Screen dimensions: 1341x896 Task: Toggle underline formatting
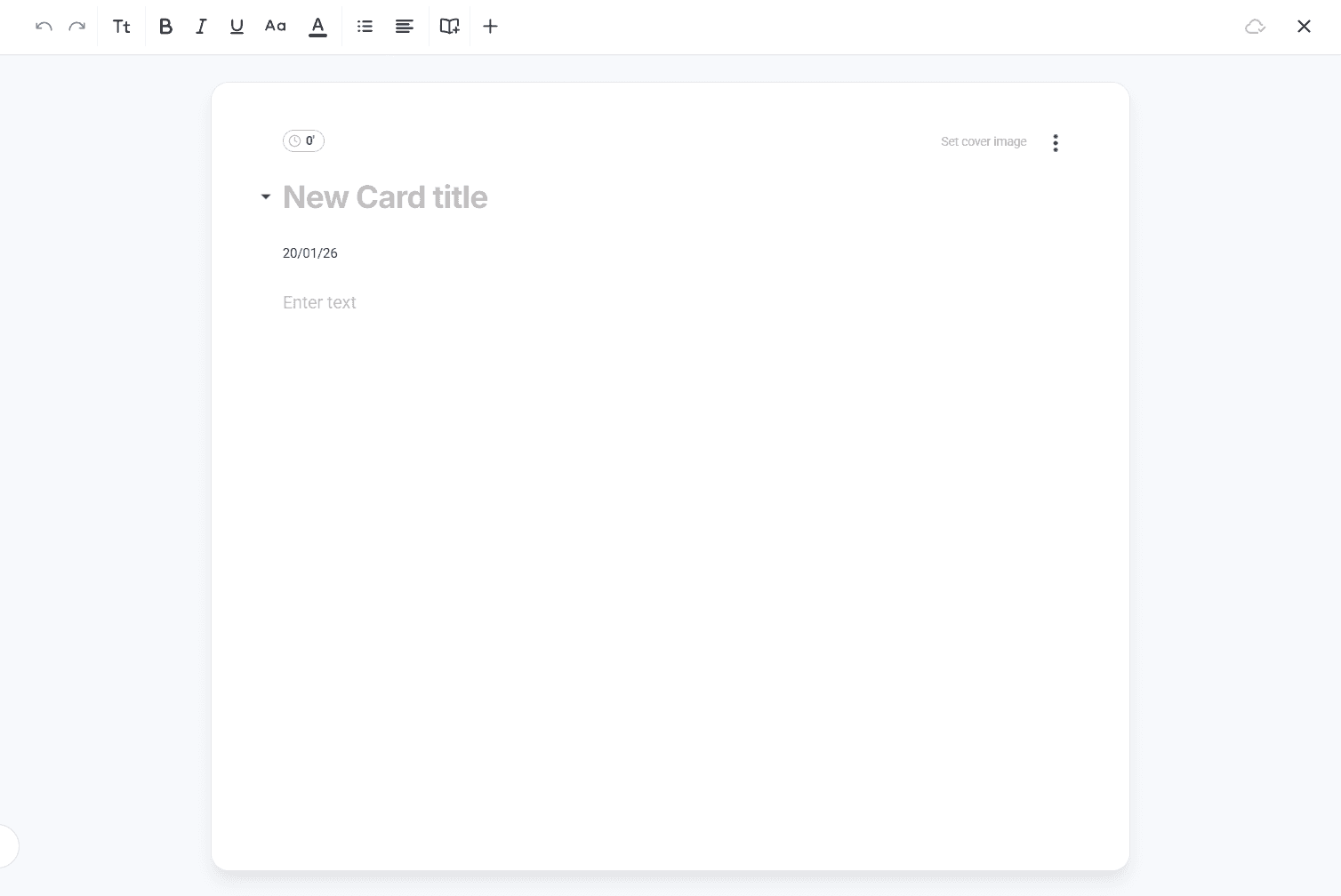click(237, 27)
